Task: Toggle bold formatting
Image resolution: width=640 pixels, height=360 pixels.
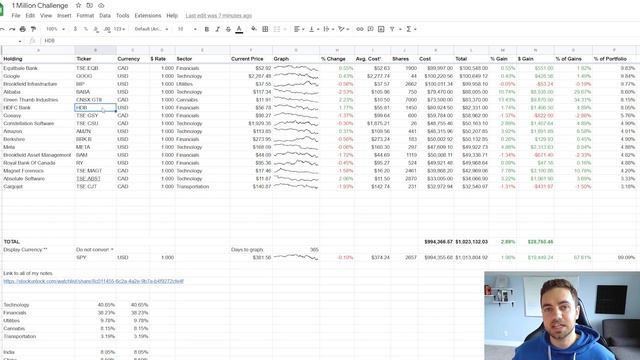Action: (207, 29)
